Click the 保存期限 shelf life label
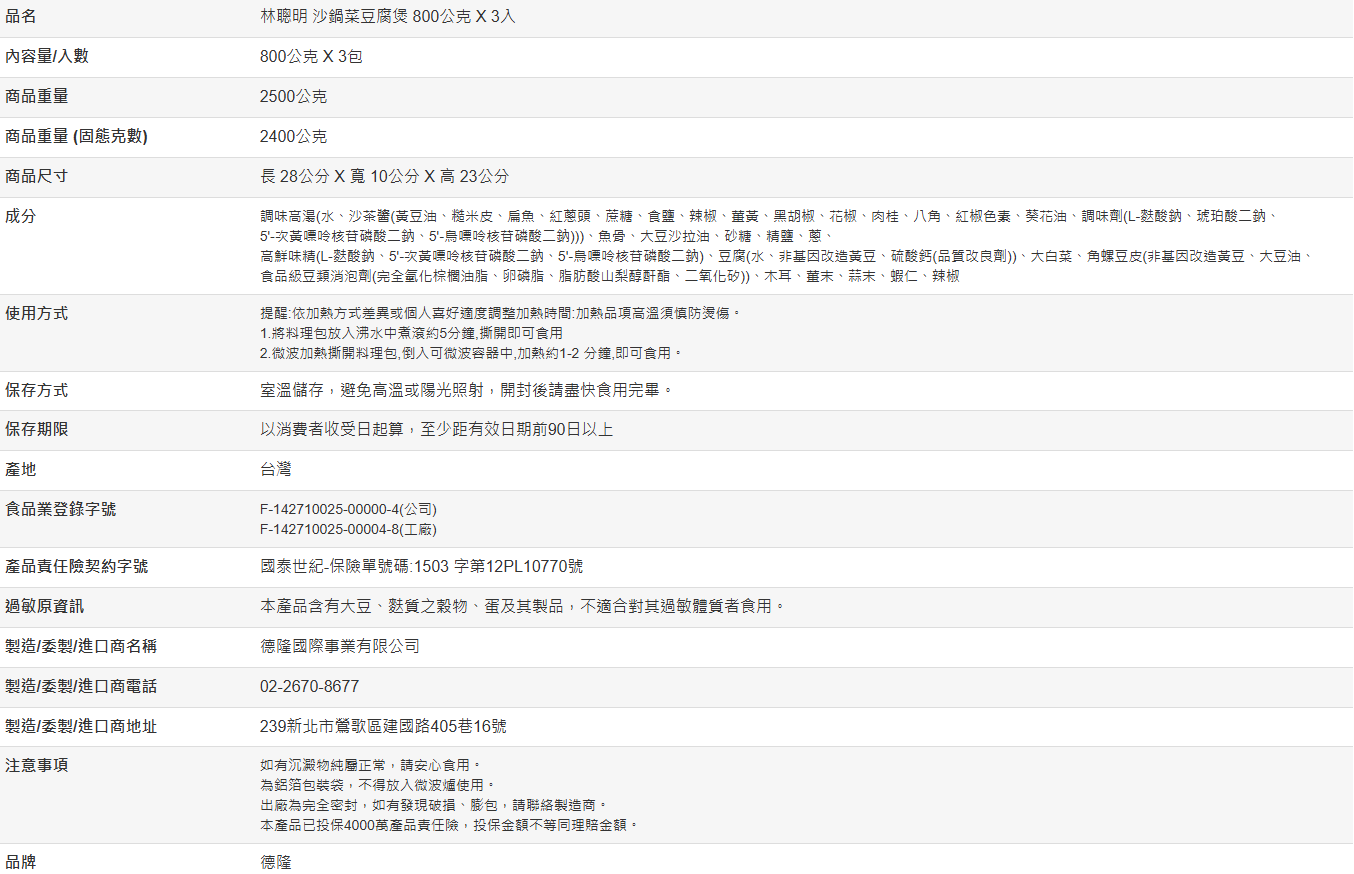The width and height of the screenshot is (1354, 874). pyautogui.click(x=37, y=429)
